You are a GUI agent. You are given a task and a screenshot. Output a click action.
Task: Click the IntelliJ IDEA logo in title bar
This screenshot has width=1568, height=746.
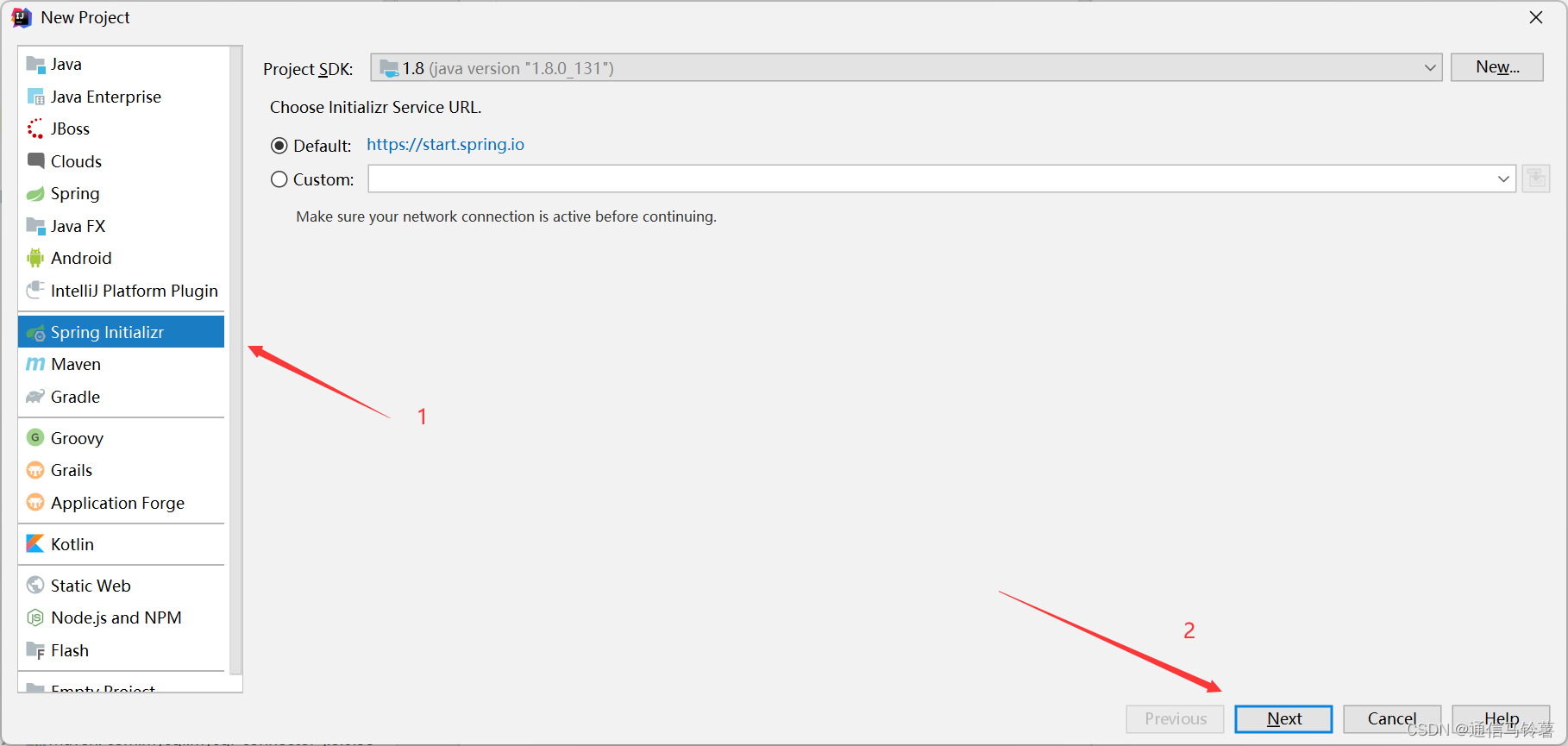(22, 17)
